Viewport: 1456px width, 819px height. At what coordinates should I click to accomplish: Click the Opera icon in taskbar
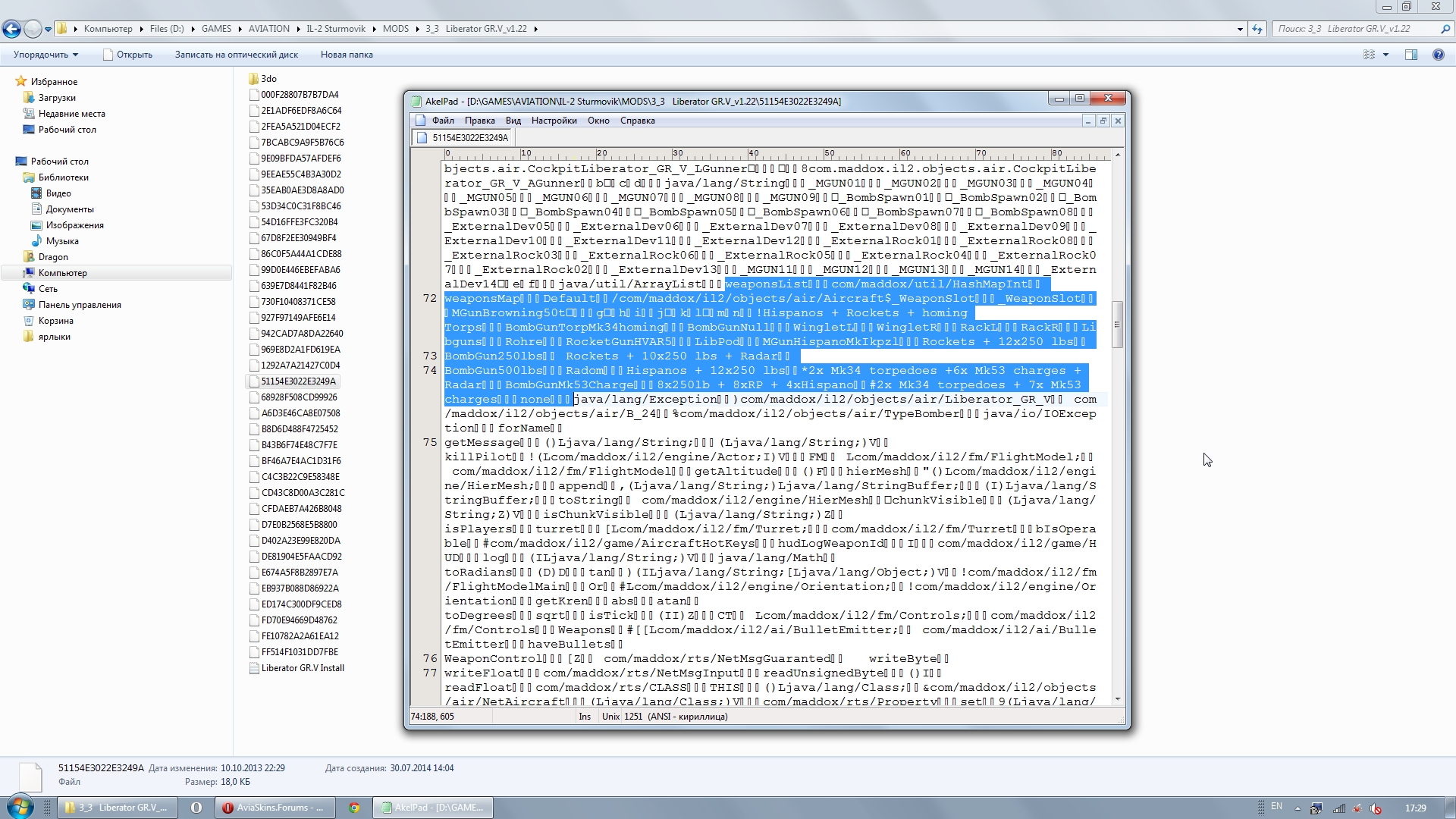click(x=196, y=808)
